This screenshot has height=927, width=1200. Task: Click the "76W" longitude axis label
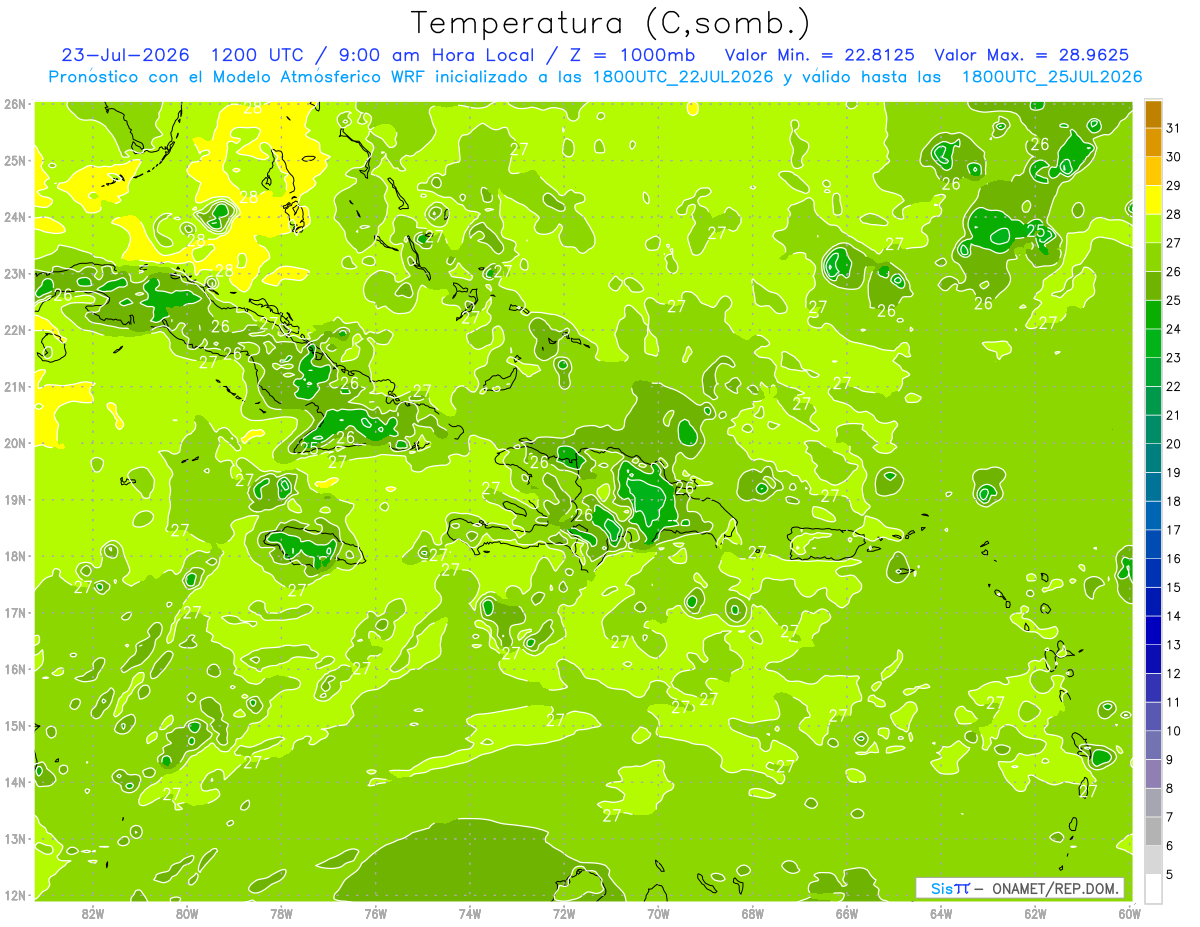(376, 913)
